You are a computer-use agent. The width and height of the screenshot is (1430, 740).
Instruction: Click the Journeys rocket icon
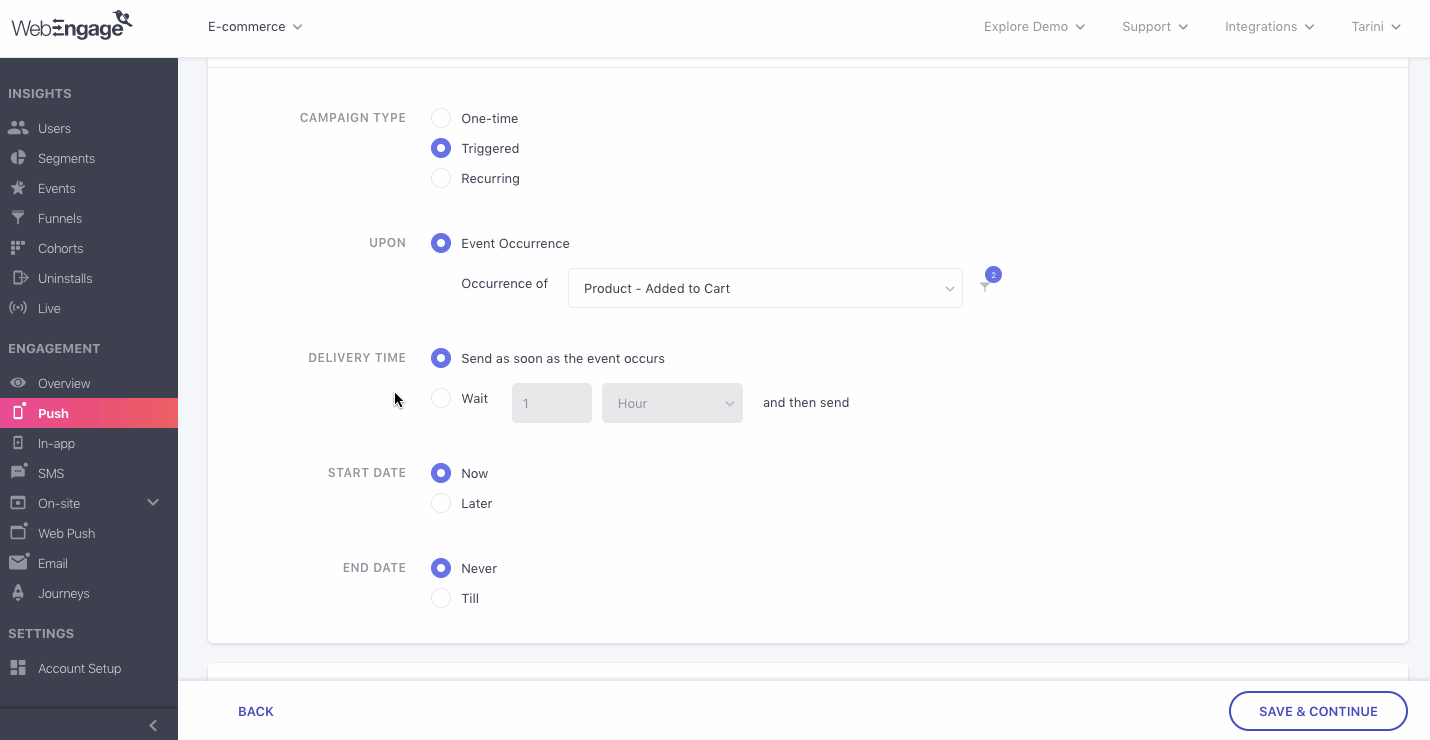[x=18, y=593]
